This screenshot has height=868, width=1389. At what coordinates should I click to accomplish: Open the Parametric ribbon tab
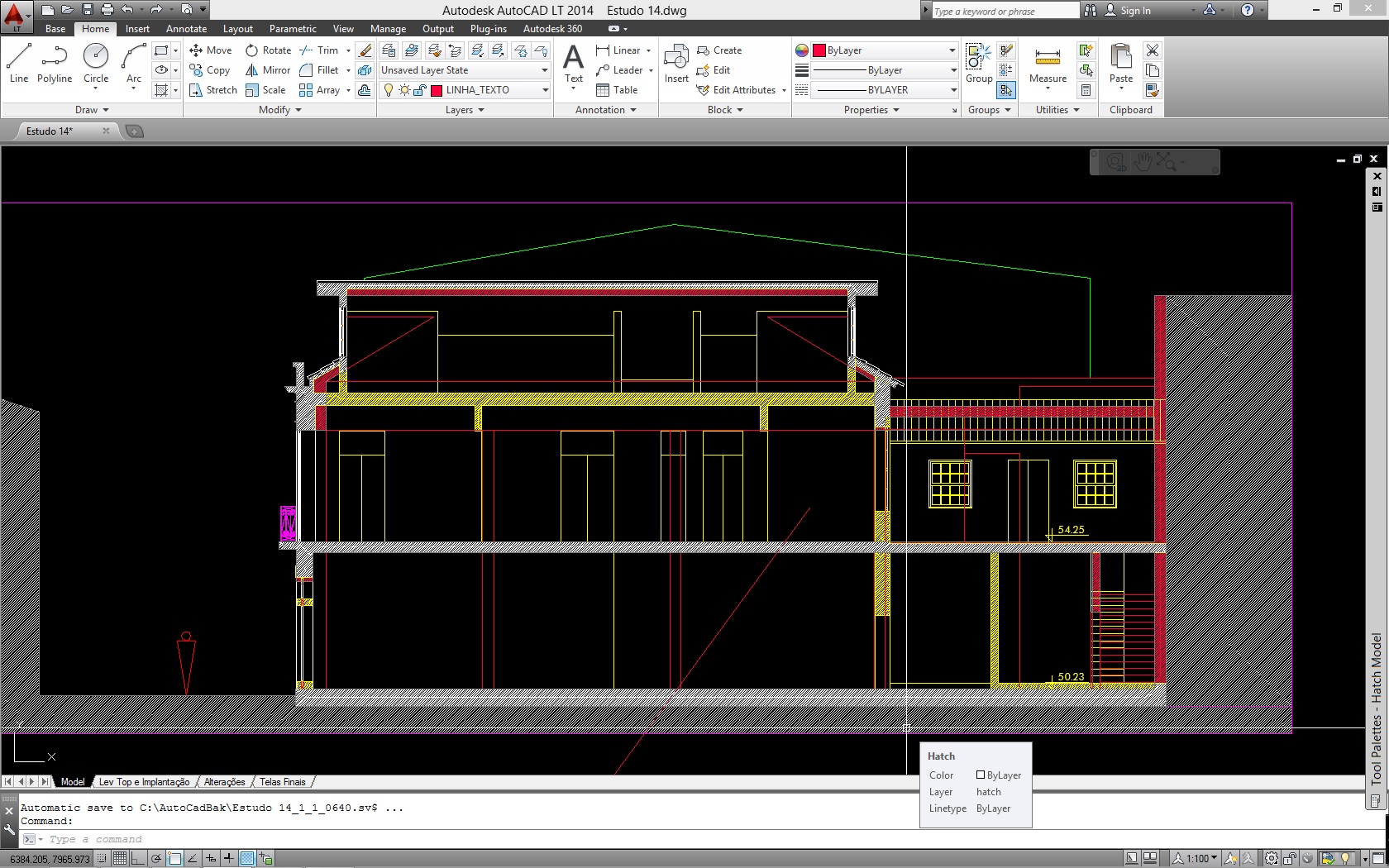pyautogui.click(x=293, y=29)
